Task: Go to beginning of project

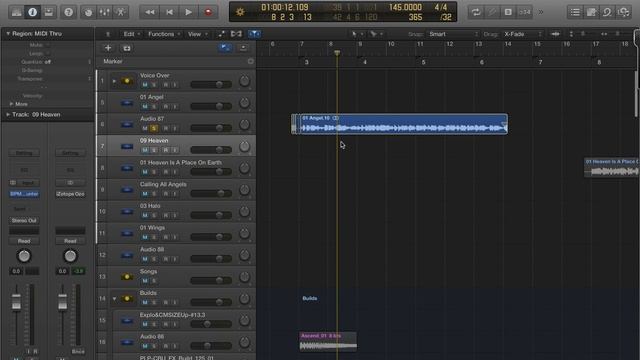Action: (169, 12)
